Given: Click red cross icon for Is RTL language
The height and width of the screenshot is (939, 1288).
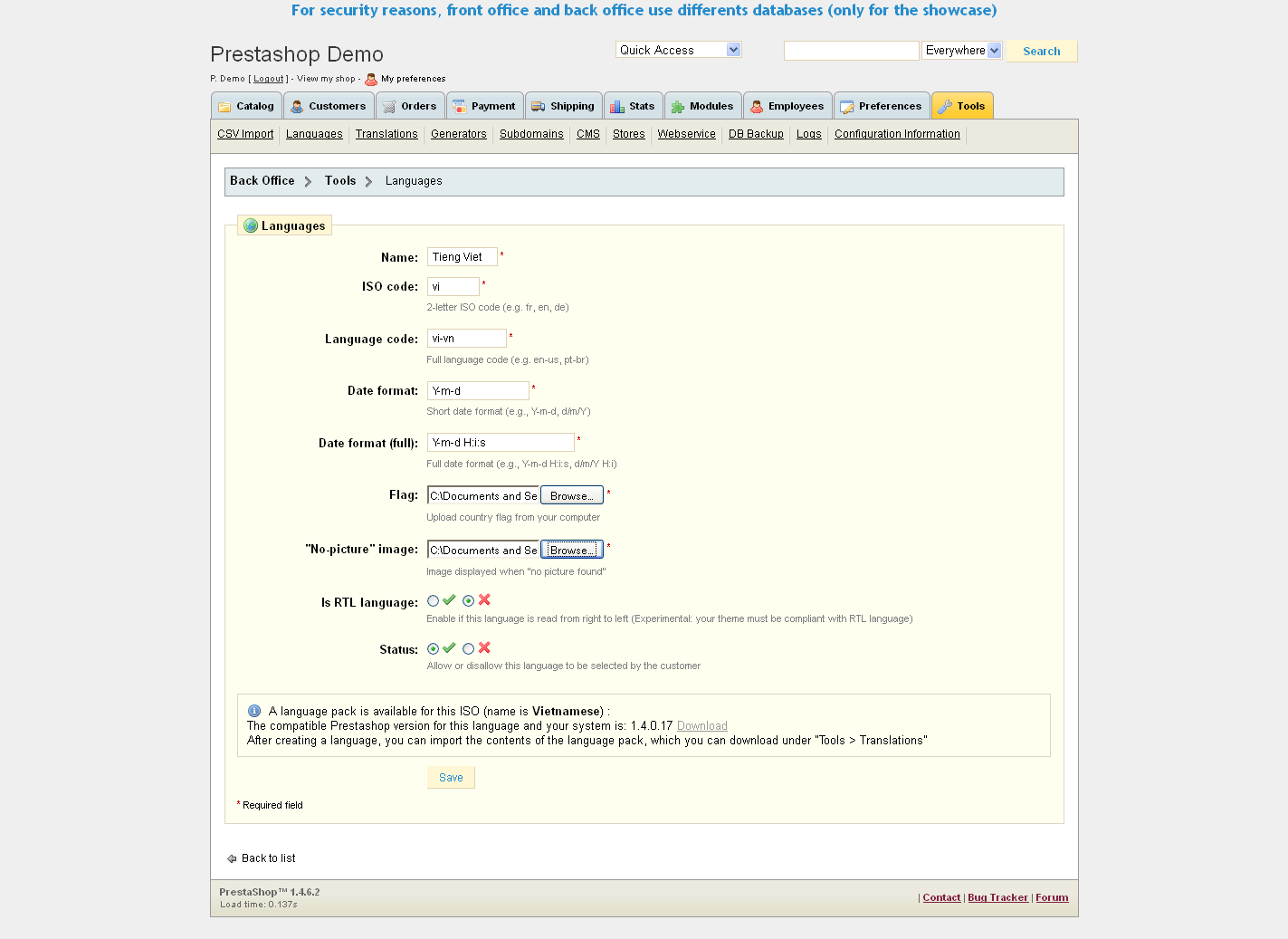Looking at the screenshot, I should coord(484,599).
